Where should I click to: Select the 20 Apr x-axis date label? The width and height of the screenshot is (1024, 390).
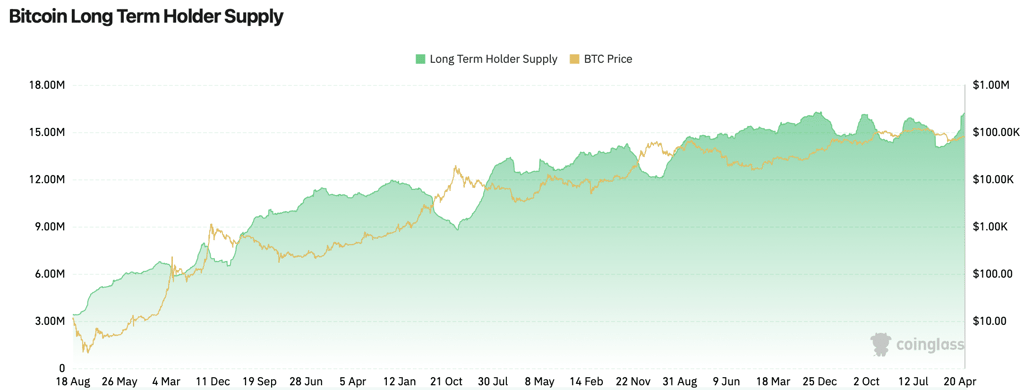click(961, 380)
